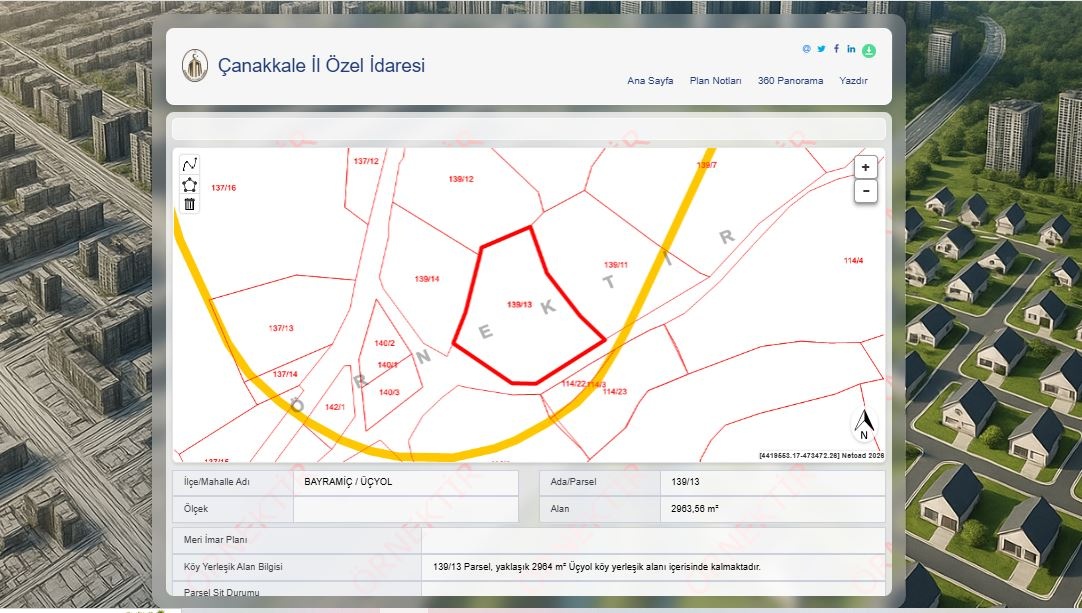Viewport: 1082px width, 613px height.
Task: Click the north arrow compass
Action: pyautogui.click(x=865, y=424)
